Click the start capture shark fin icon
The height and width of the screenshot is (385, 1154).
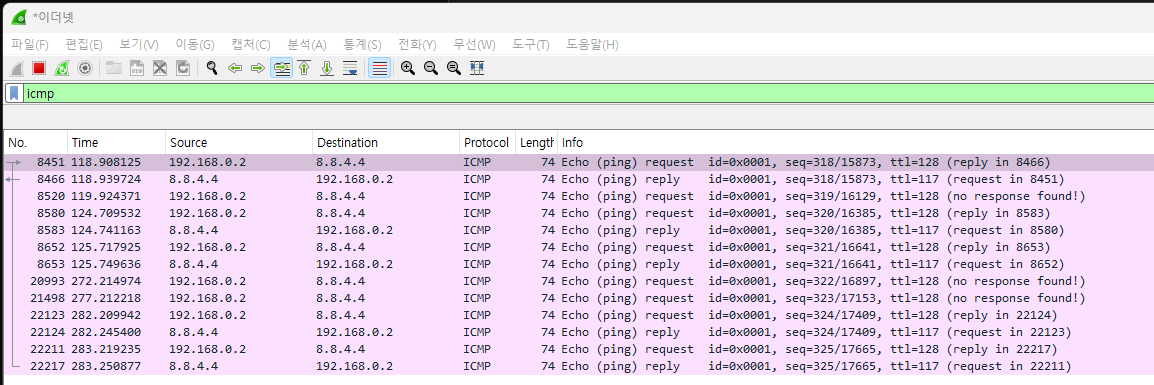pyautogui.click(x=18, y=68)
